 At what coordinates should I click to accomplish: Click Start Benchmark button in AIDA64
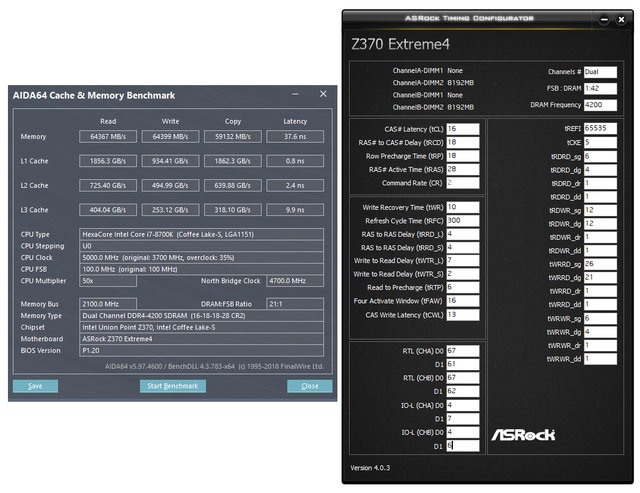[173, 386]
